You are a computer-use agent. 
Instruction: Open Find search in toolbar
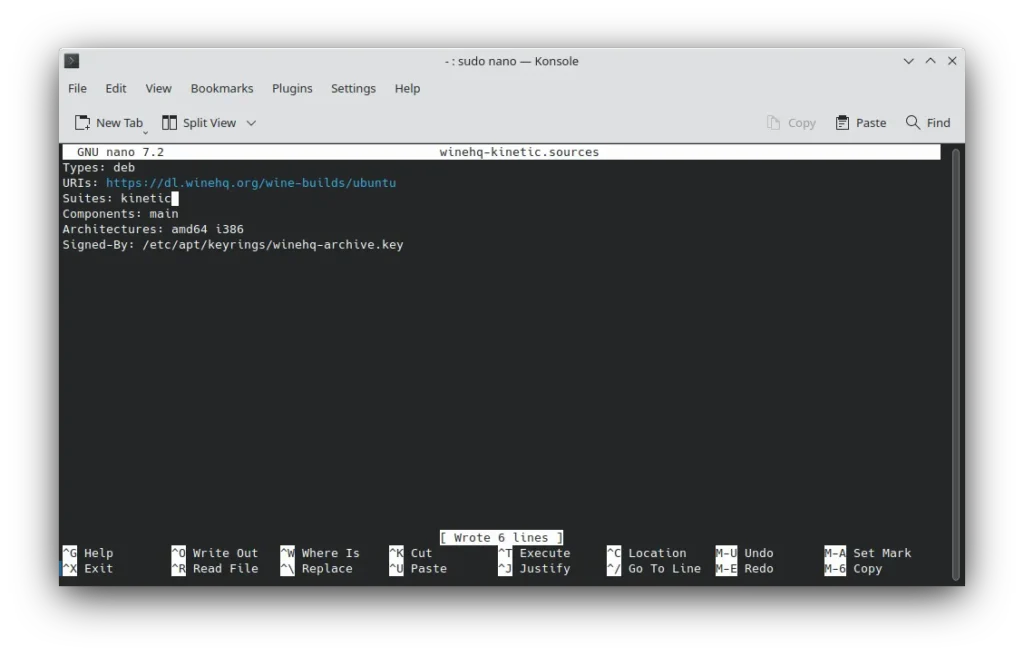[927, 123]
